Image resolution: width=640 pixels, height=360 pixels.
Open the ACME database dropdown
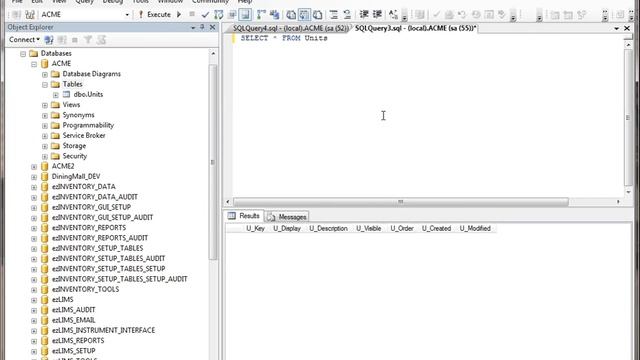[127, 15]
